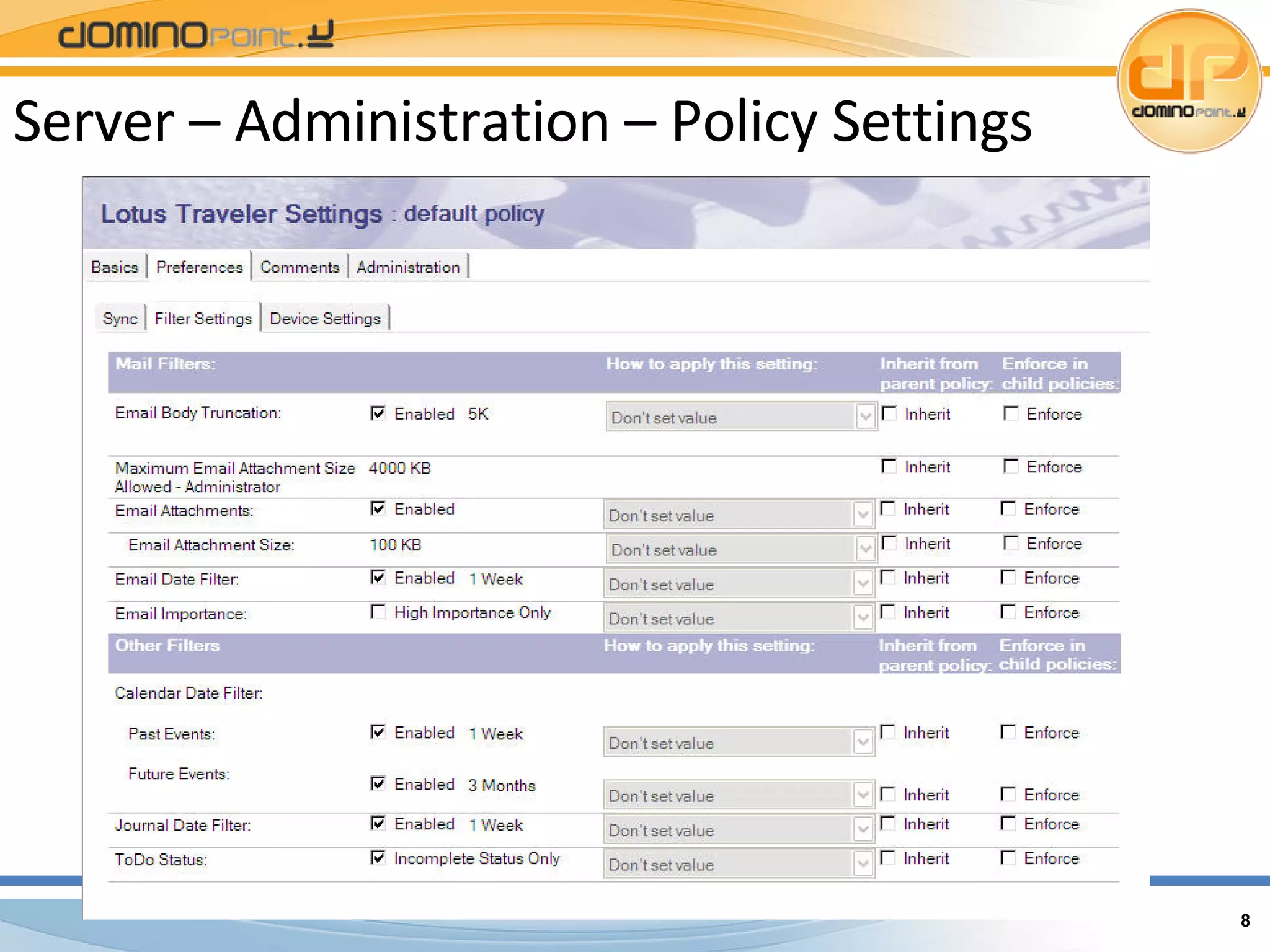
Task: Toggle Future Events Enabled checkbox
Action: (x=378, y=783)
